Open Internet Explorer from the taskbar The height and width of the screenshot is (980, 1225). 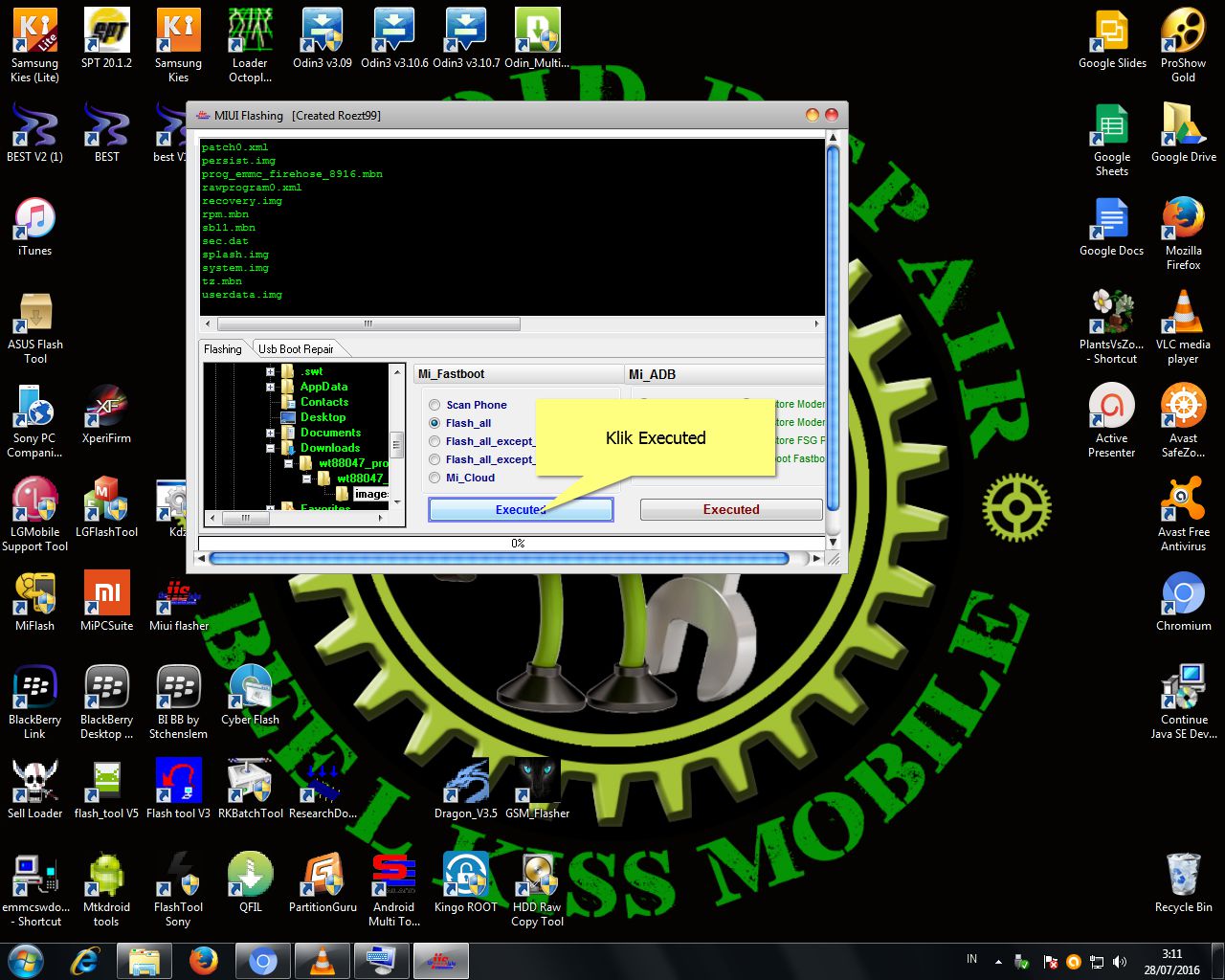[88, 961]
